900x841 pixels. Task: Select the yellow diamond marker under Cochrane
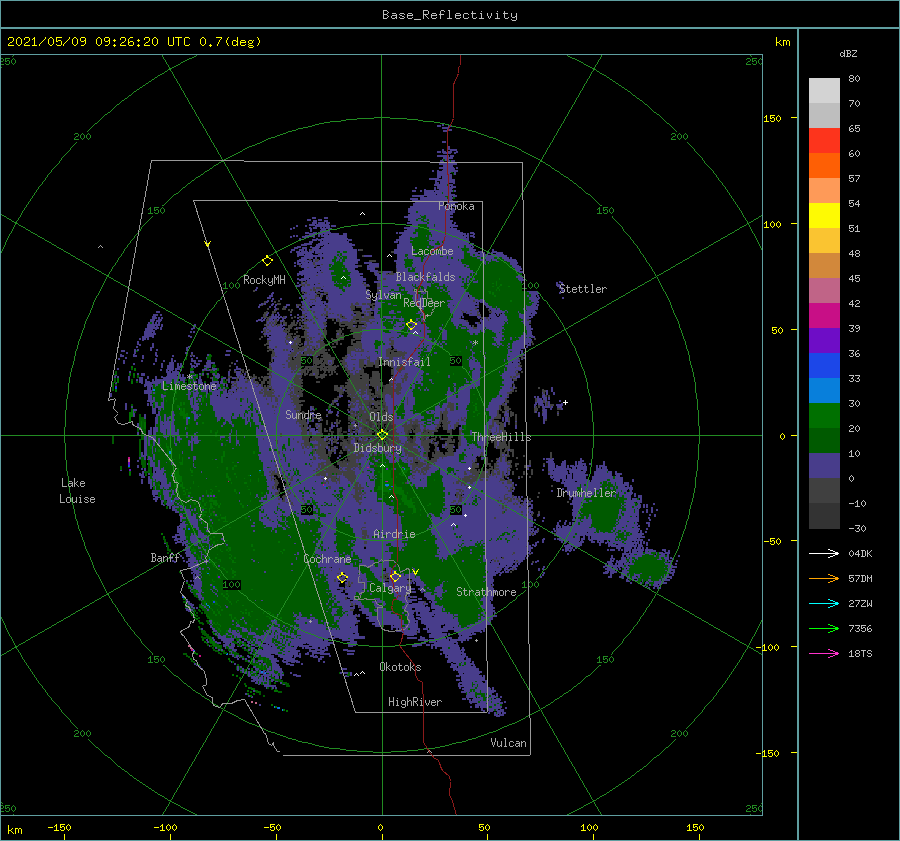[x=343, y=578]
